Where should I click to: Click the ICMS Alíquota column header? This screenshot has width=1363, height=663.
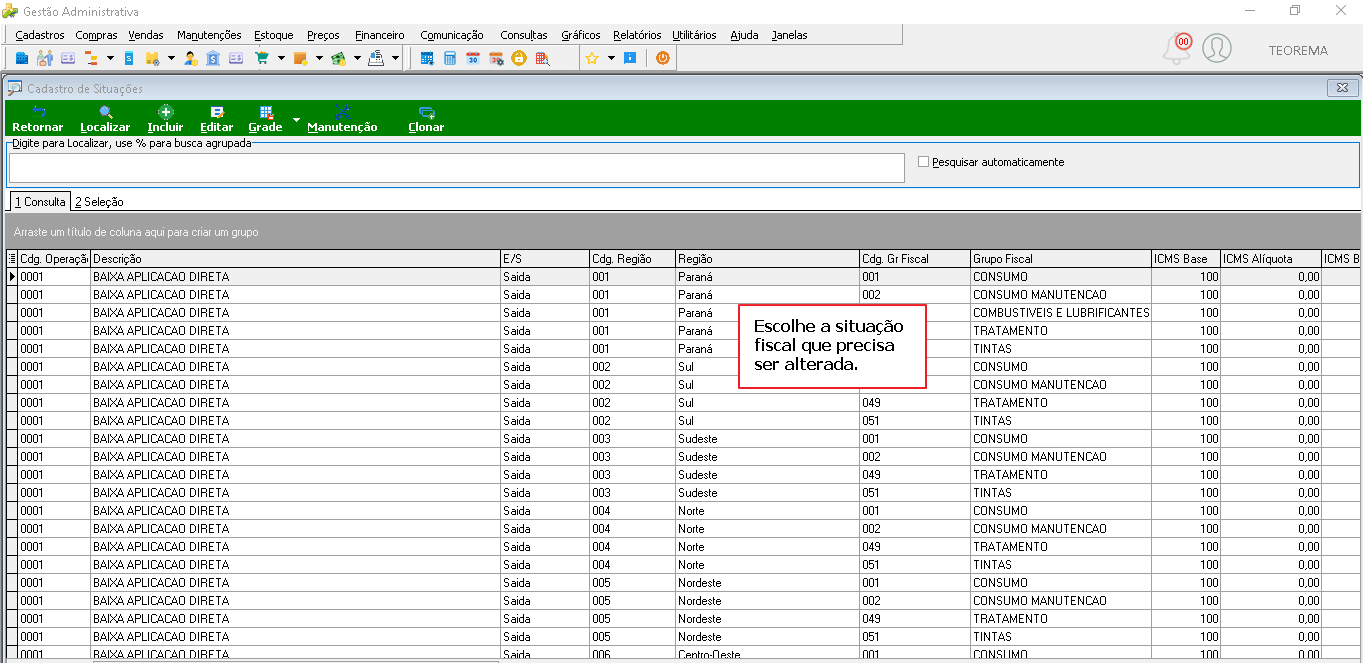pyautogui.click(x=1271, y=259)
